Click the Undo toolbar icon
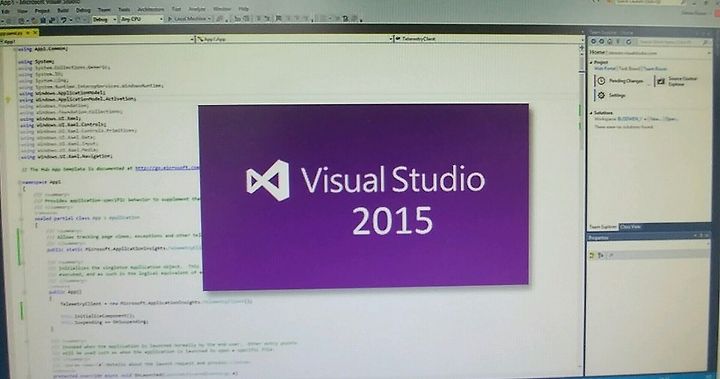Image resolution: width=720 pixels, height=379 pixels. click(x=63, y=20)
